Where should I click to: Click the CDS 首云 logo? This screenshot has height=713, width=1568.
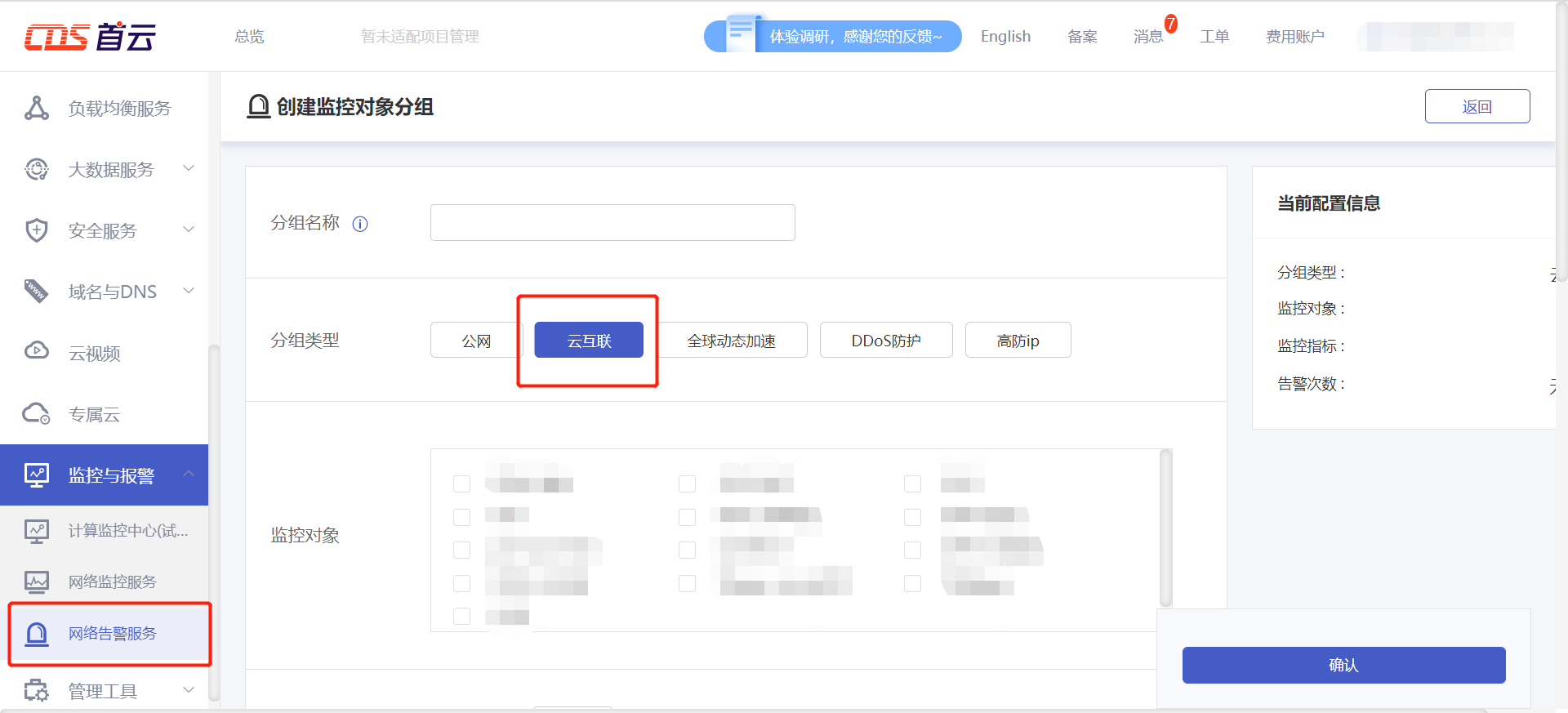tap(90, 37)
